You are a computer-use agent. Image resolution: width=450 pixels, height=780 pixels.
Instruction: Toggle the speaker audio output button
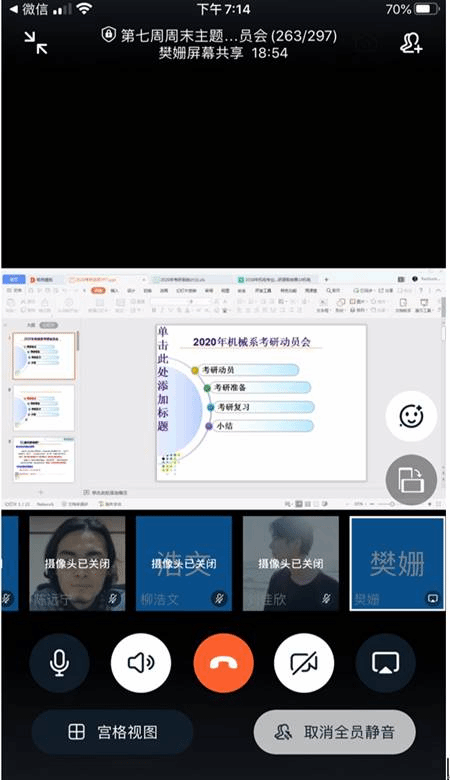141,663
